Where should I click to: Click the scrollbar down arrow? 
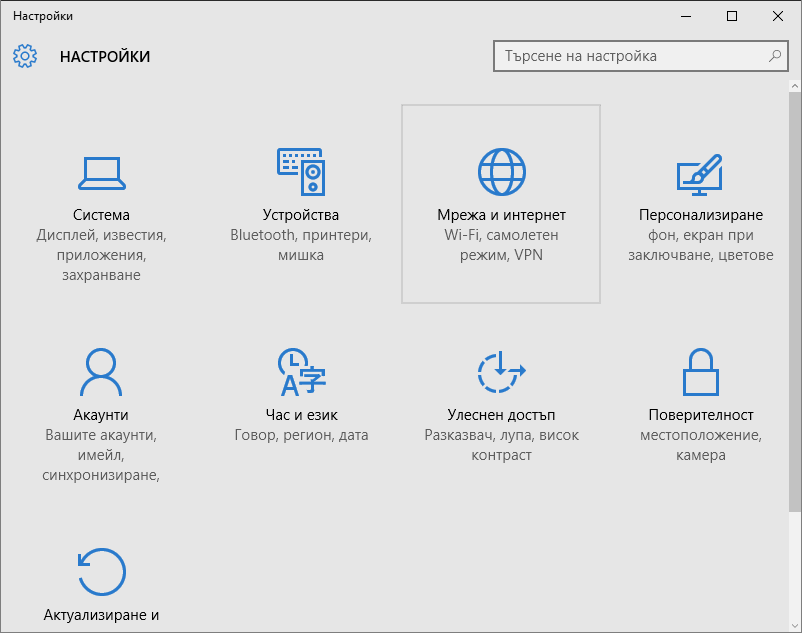(795, 626)
